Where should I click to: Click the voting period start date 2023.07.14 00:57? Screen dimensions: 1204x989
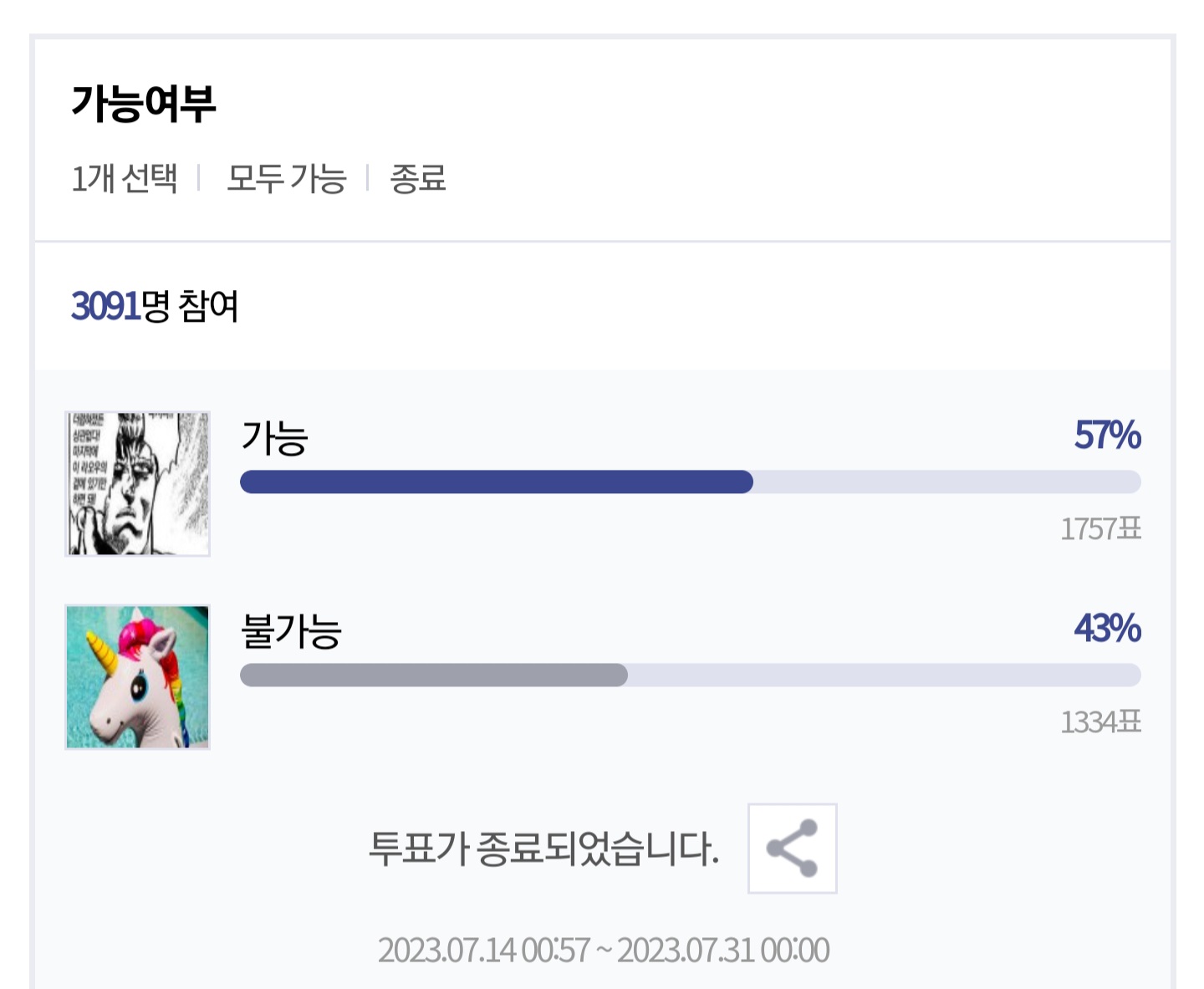[x=484, y=951]
